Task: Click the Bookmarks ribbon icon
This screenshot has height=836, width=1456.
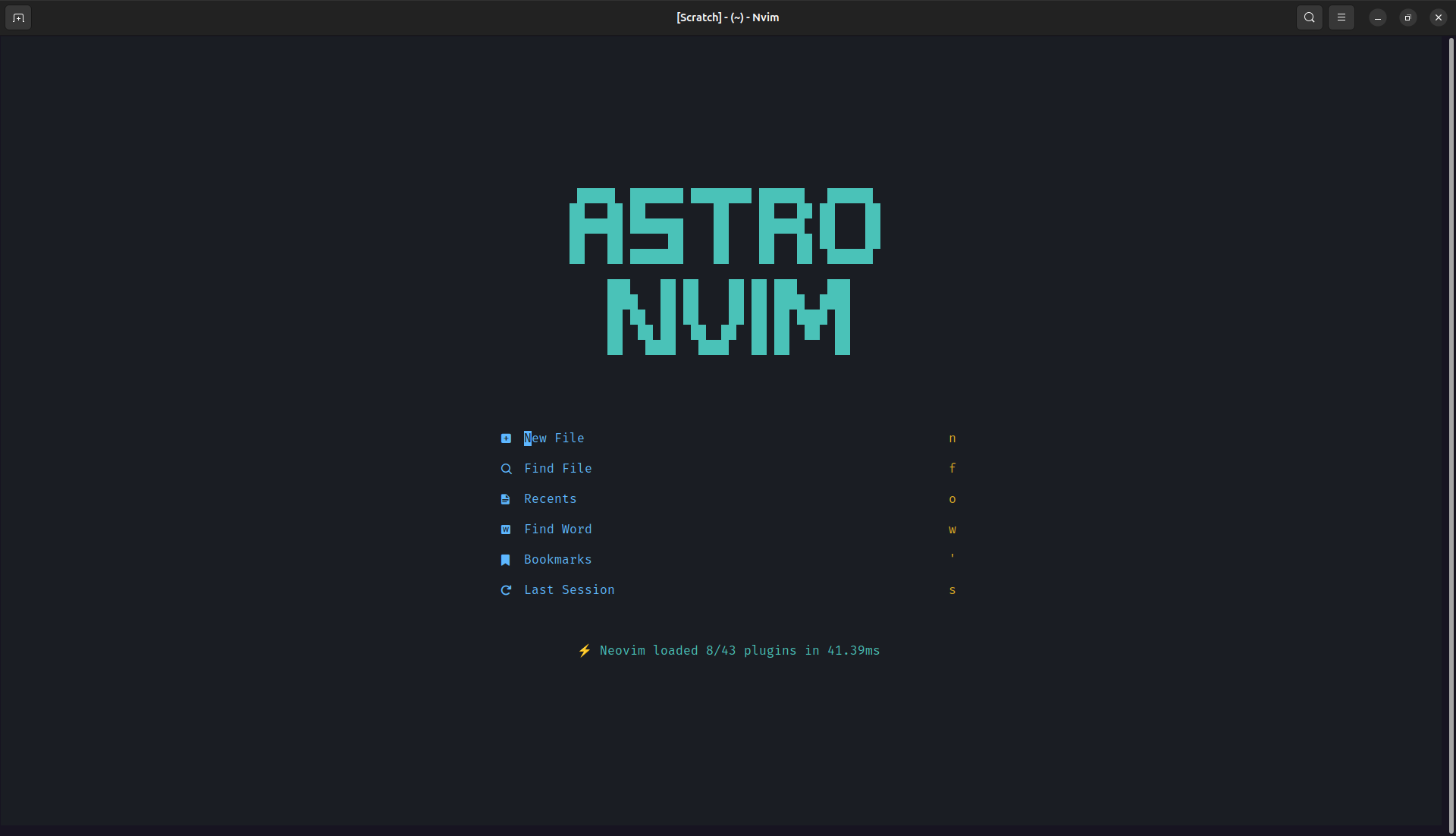Action: 506,560
